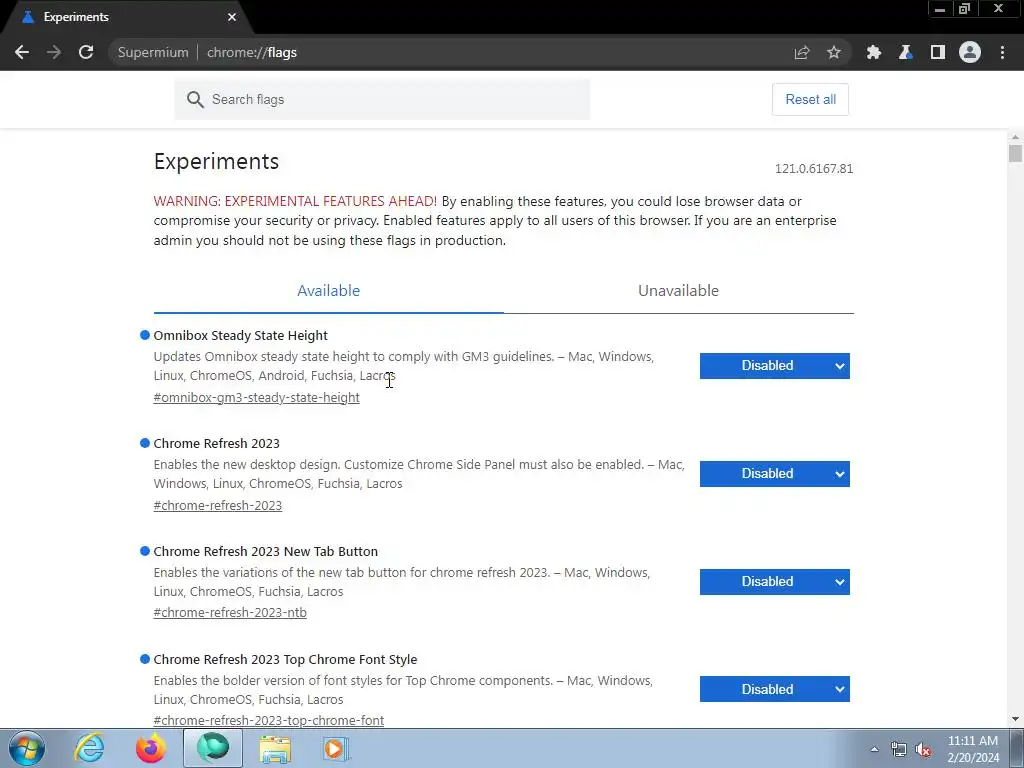Follow the #chrome-refresh-2023 link
The height and width of the screenshot is (768, 1024).
[217, 505]
